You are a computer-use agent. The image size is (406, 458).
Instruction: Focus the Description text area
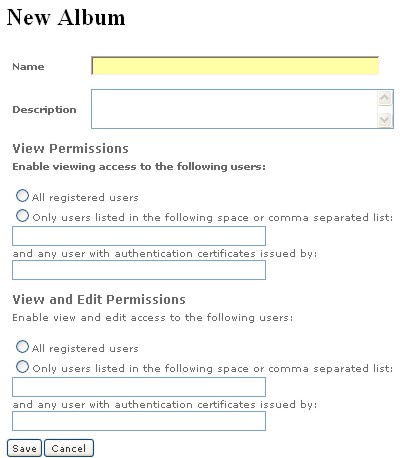tap(235, 109)
